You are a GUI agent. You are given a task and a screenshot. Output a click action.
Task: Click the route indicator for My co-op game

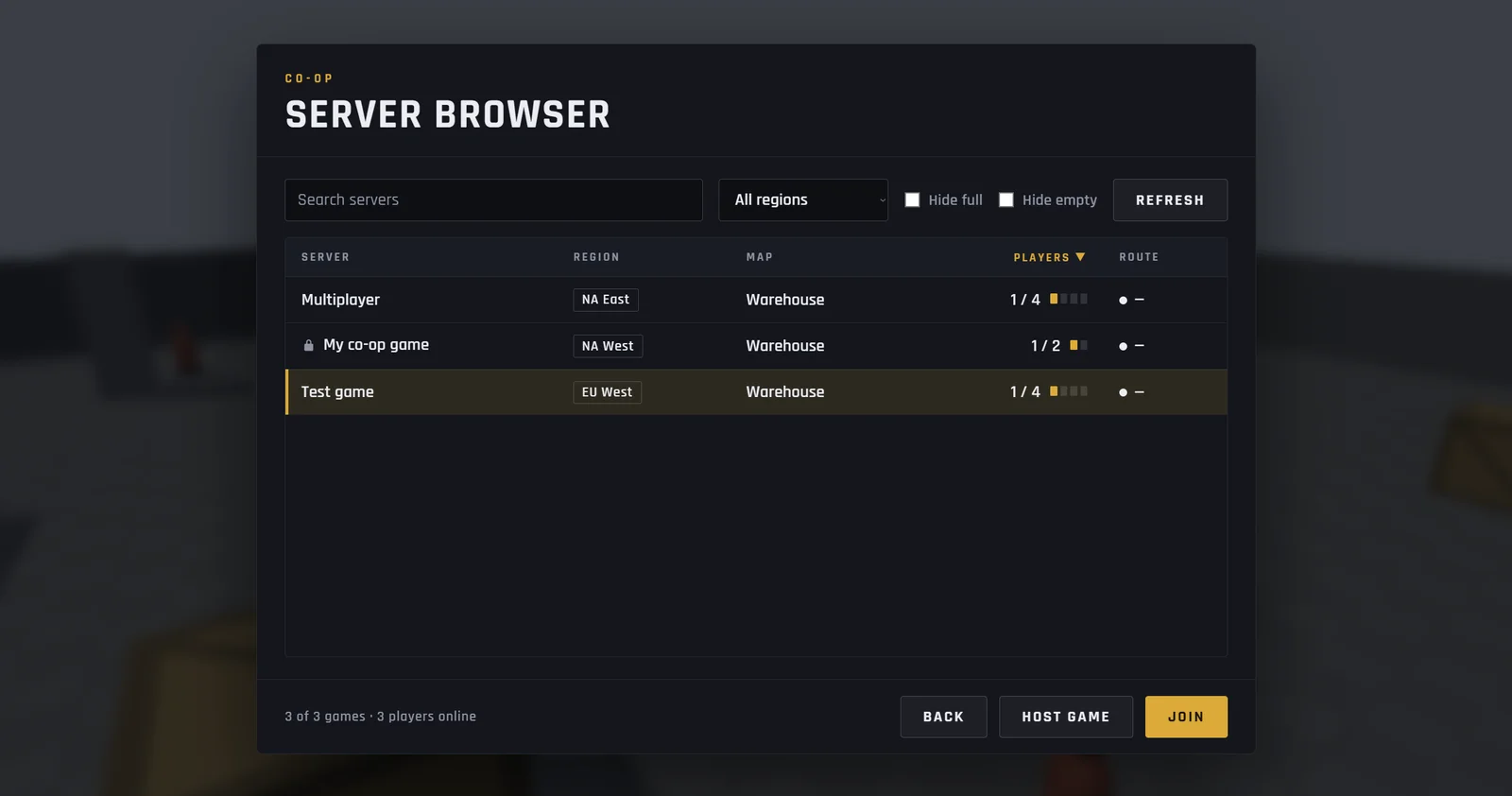coord(1131,346)
